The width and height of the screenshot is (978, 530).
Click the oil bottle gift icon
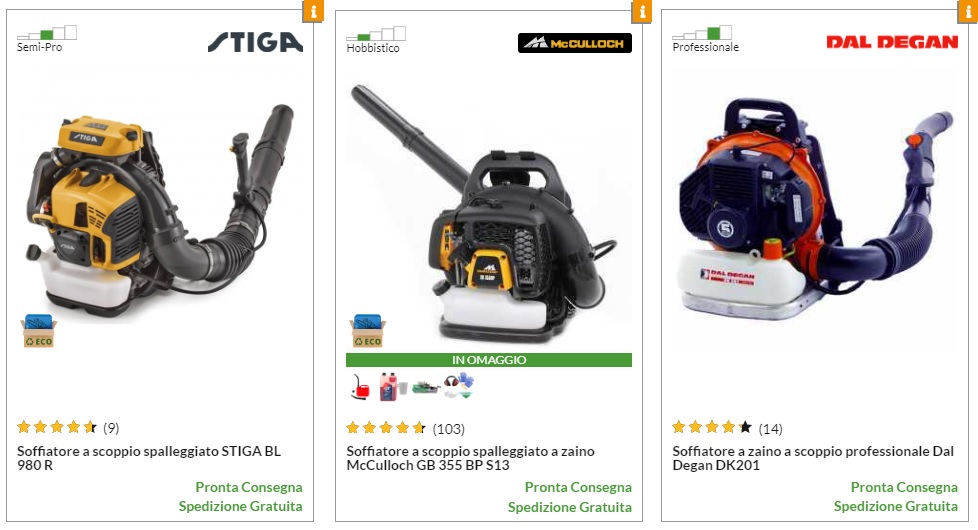[392, 387]
